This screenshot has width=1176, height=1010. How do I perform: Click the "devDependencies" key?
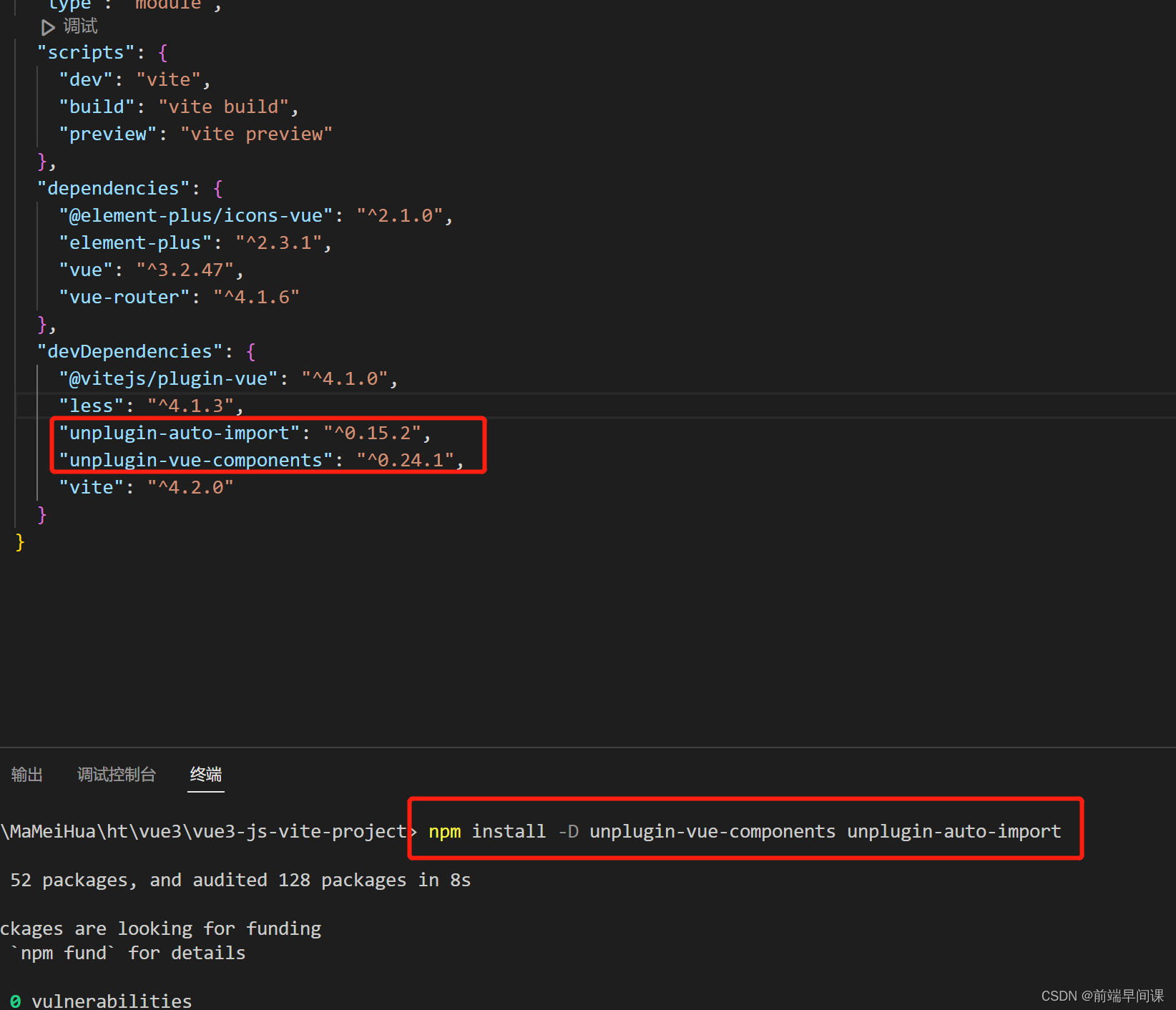[130, 352]
